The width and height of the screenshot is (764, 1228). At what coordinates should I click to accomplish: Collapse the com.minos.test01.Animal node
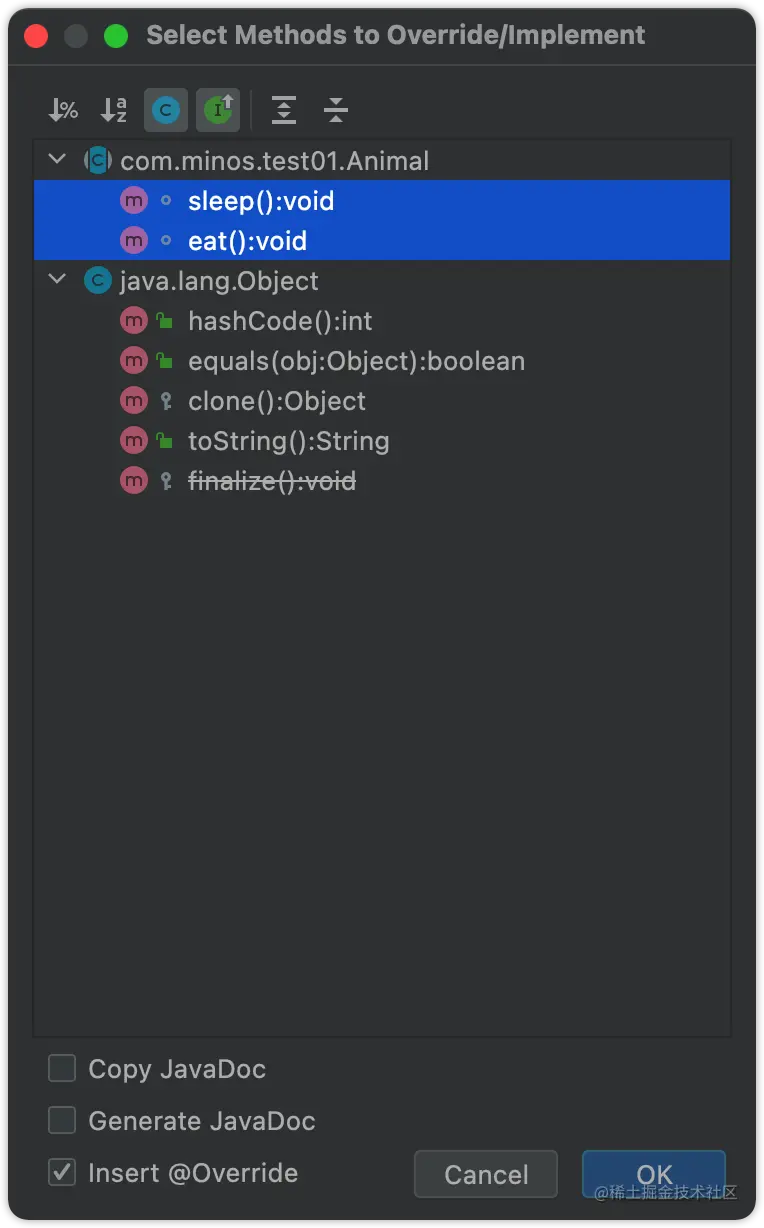click(57, 160)
